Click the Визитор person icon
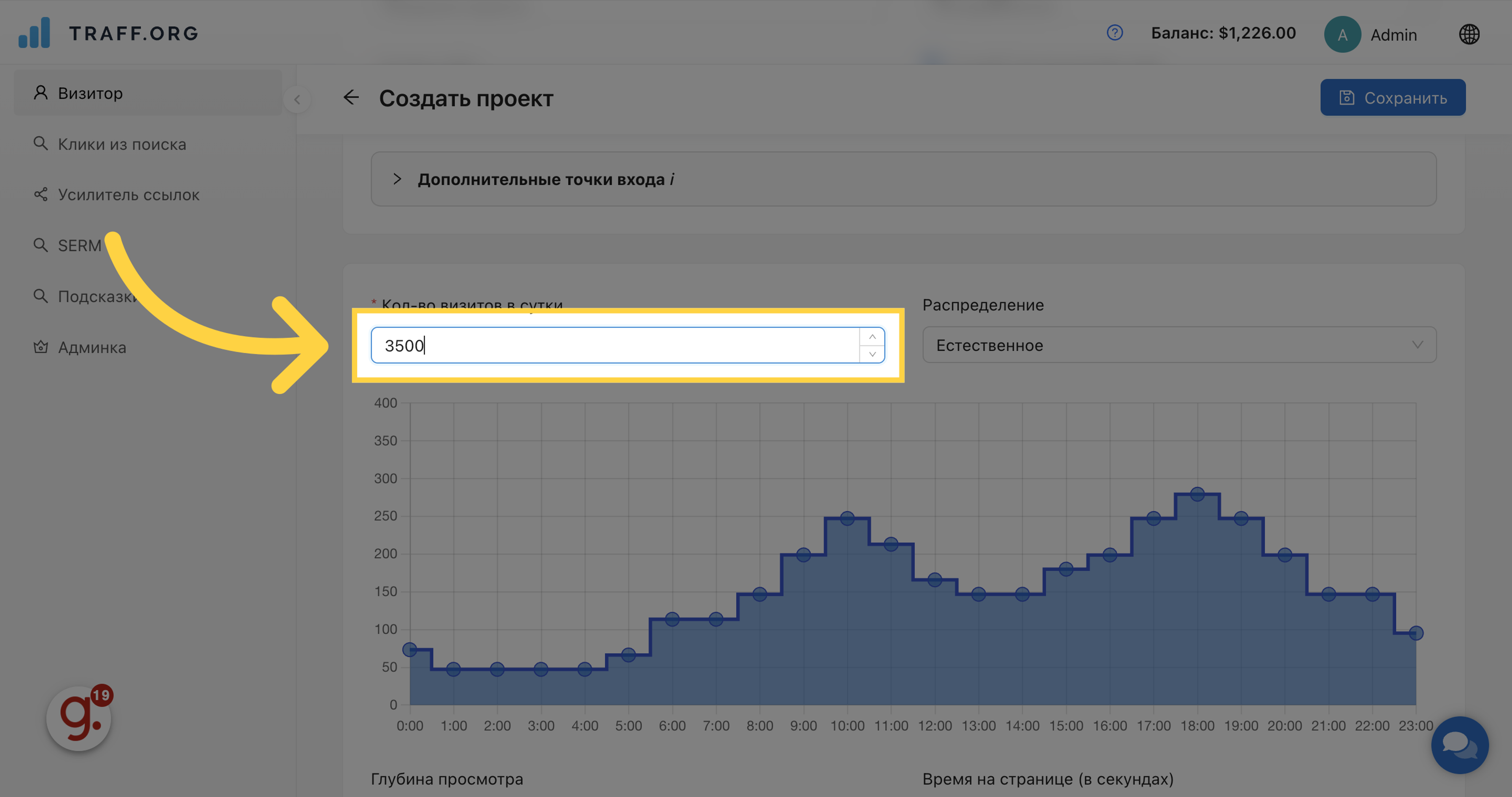Image resolution: width=1512 pixels, height=797 pixels. [41, 93]
